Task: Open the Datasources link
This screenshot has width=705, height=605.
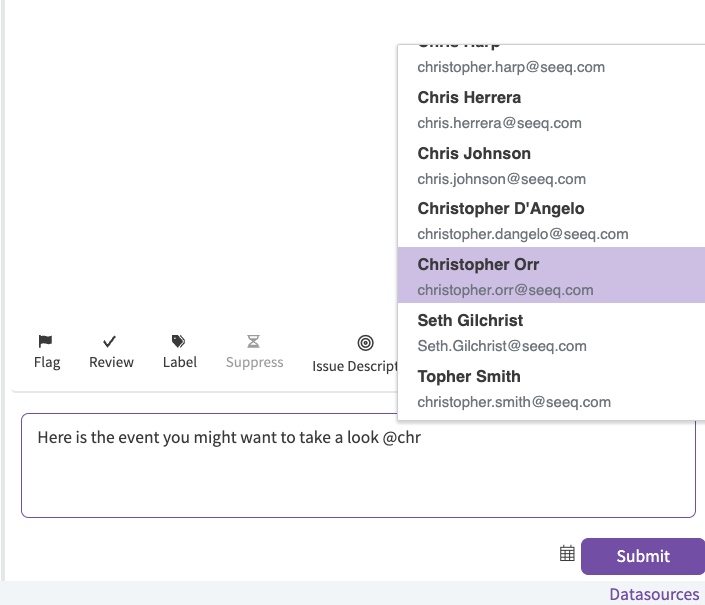Action: [x=654, y=594]
